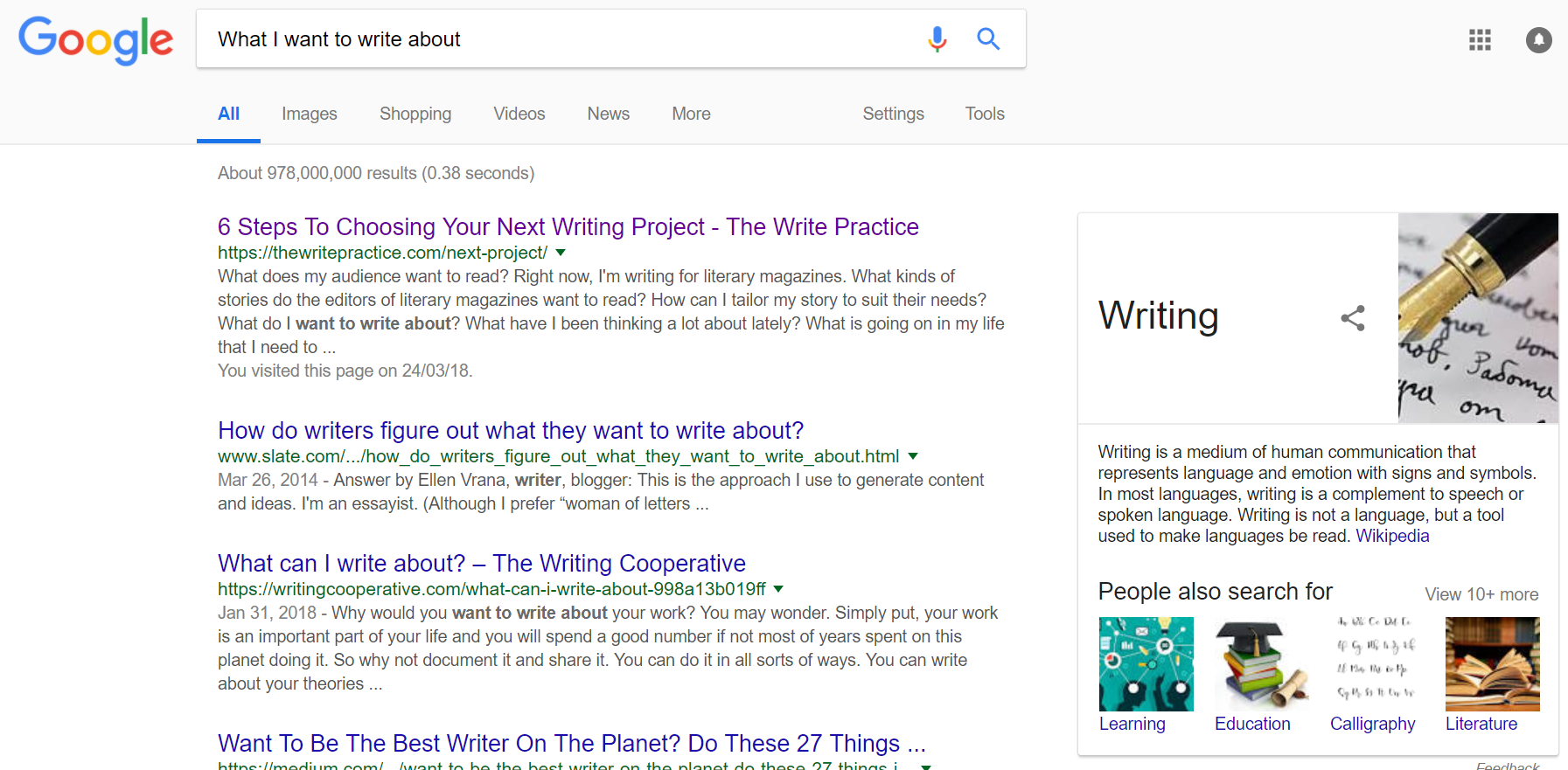Click the slate.com result URL text
1568x770 pixels.
(x=558, y=456)
